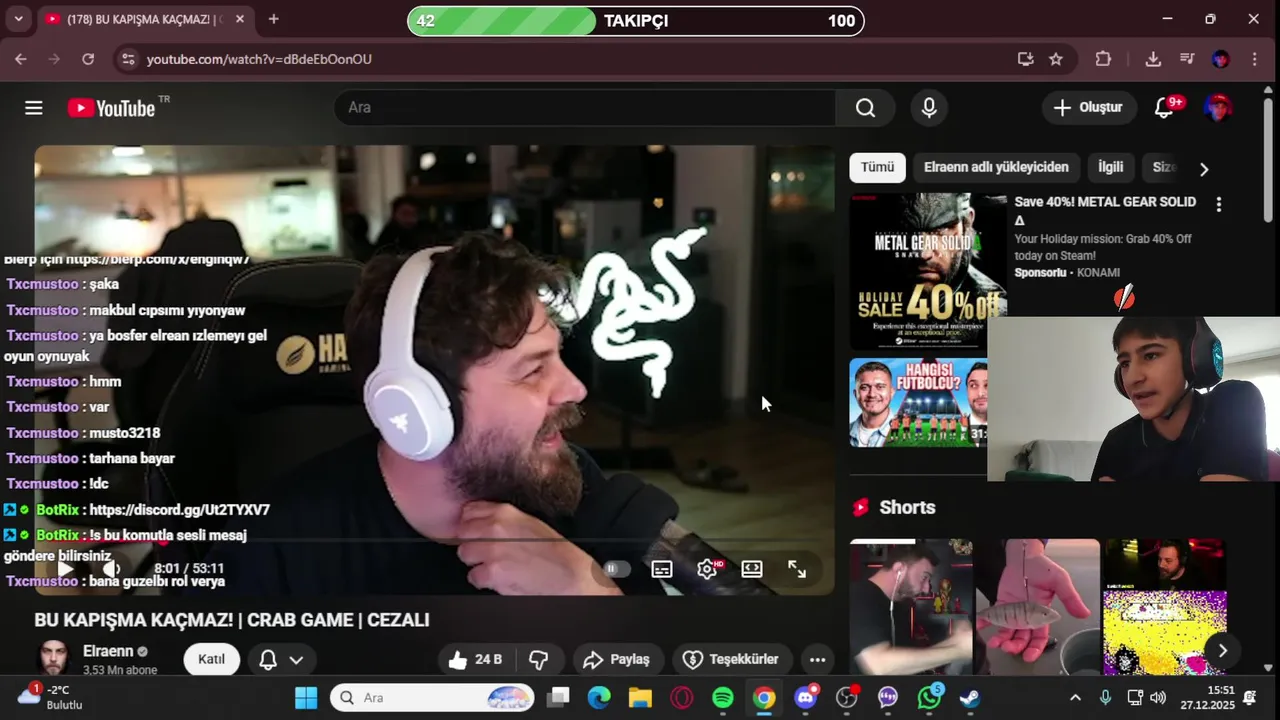Open a new tab with plus button

click(274, 19)
